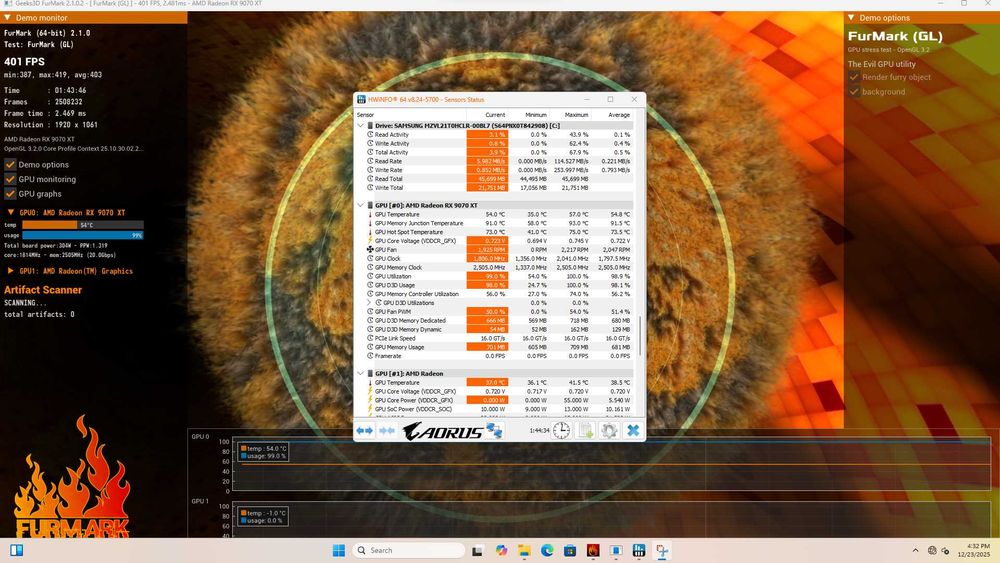Collapse SAMSUNG drive sensor group
Viewport: 1000px width, 563px height.
tap(360, 126)
